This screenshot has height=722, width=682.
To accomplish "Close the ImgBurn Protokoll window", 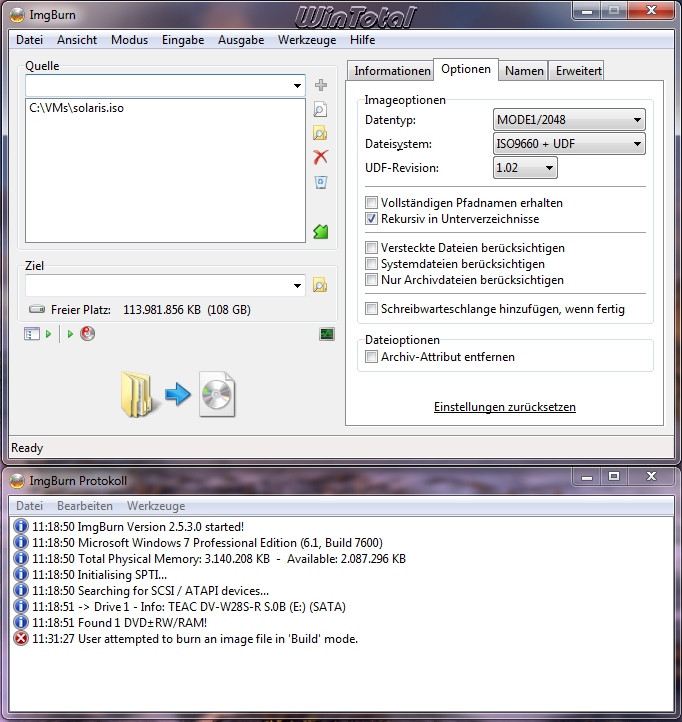I will [x=651, y=476].
